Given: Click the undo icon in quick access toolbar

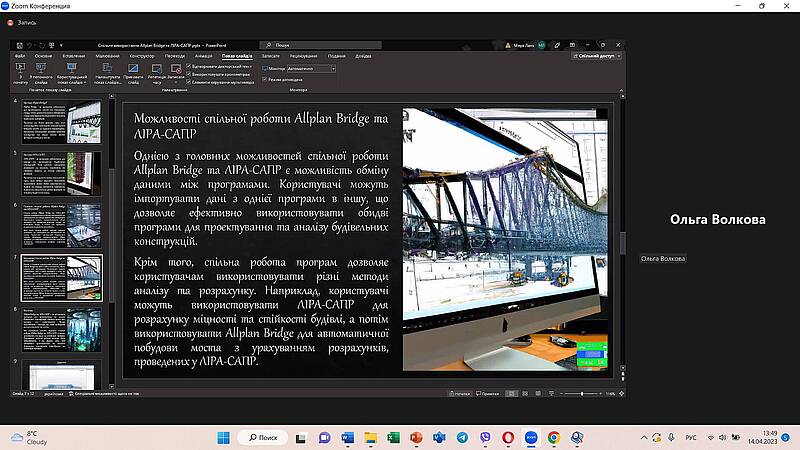Looking at the screenshot, I should coord(30,45).
